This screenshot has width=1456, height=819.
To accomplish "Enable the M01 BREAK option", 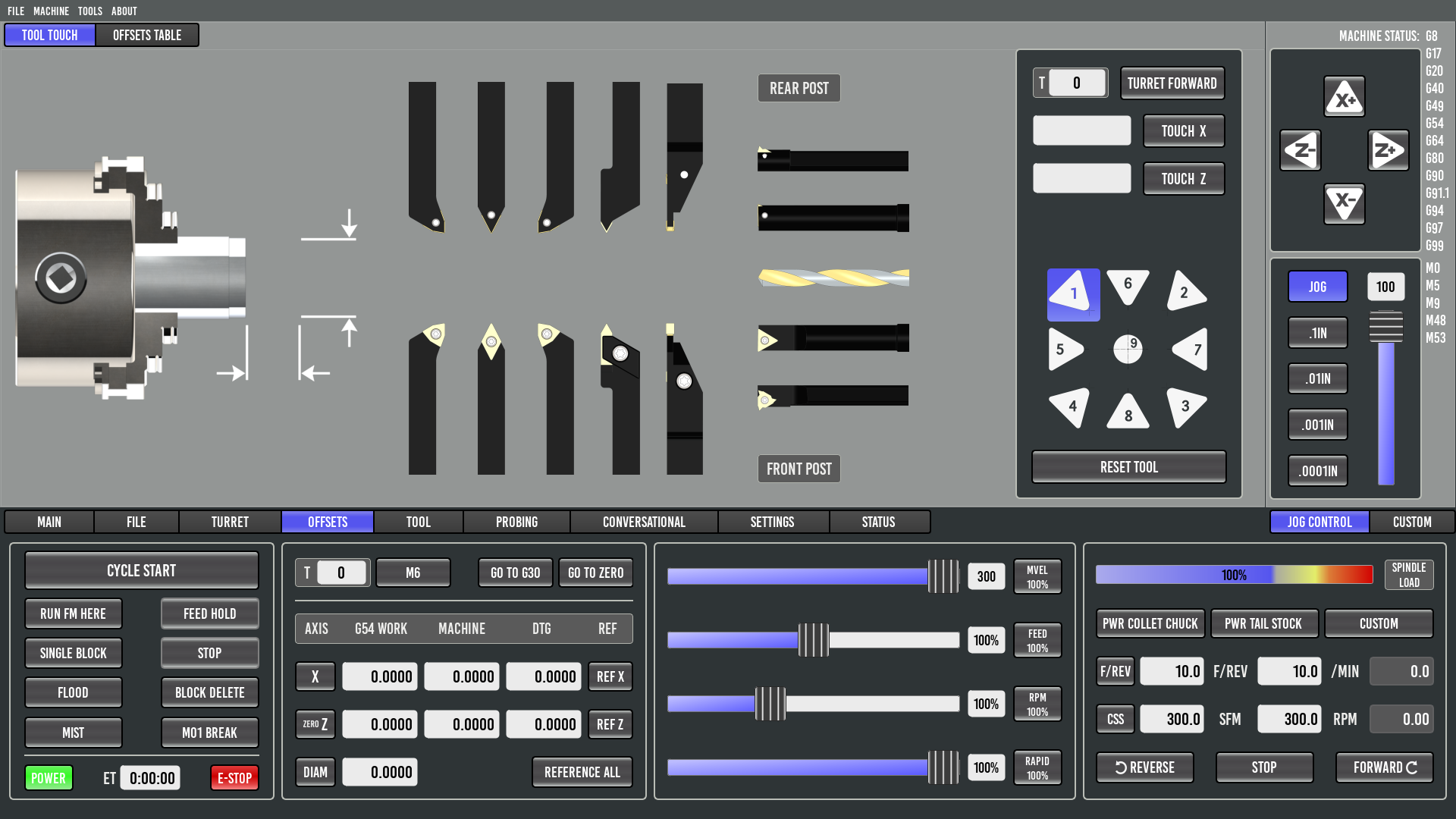I will [209, 733].
